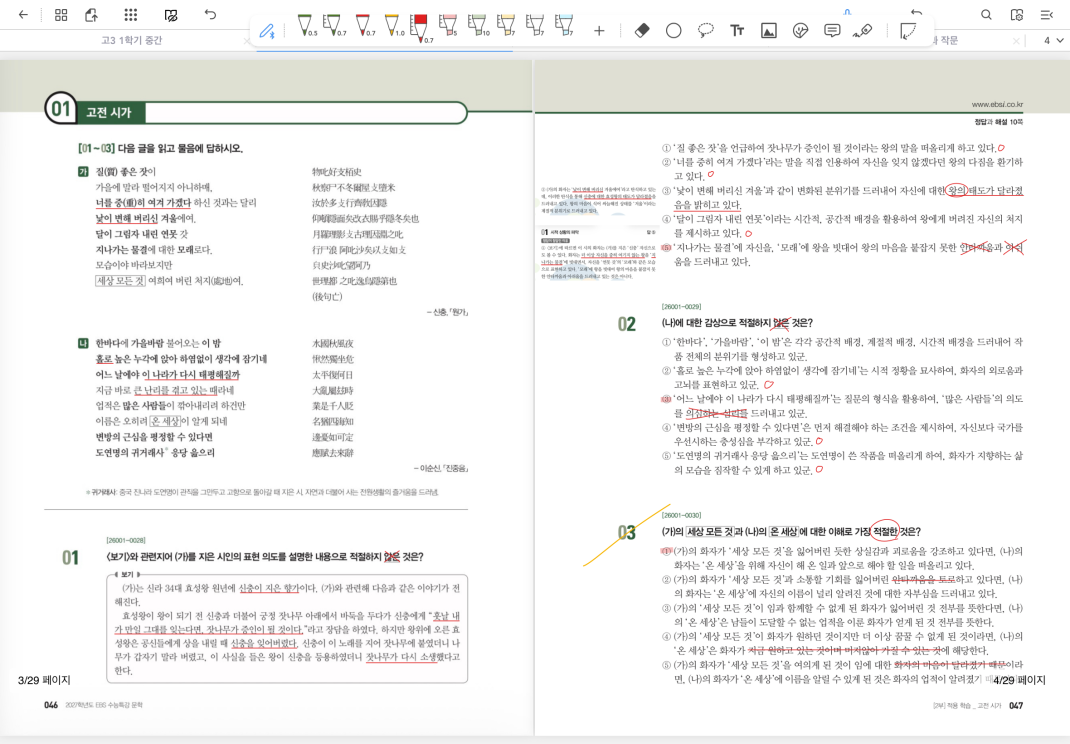
Task: Switch to the '작문' document tab
Action: click(945, 41)
